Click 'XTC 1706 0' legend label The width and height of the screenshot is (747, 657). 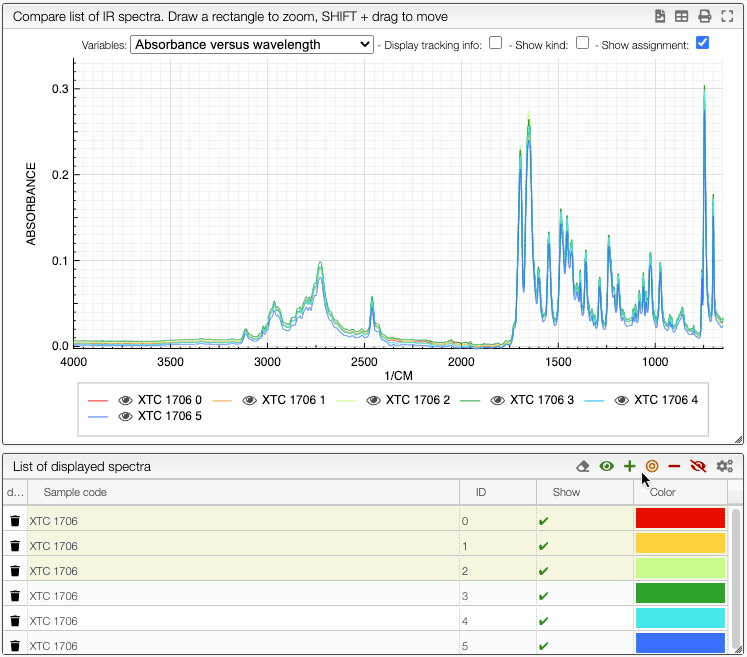[170, 400]
